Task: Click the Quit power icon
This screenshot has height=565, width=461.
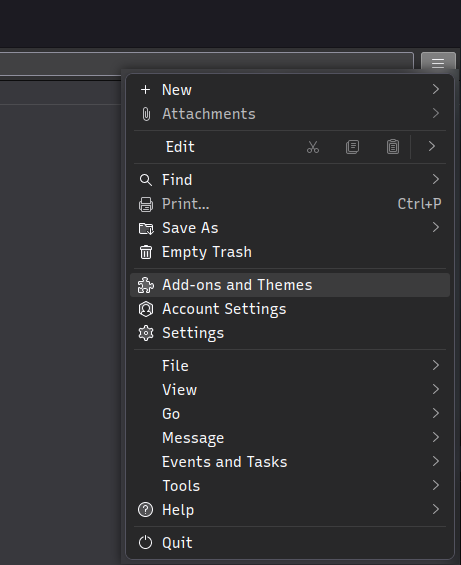Action: 146,543
